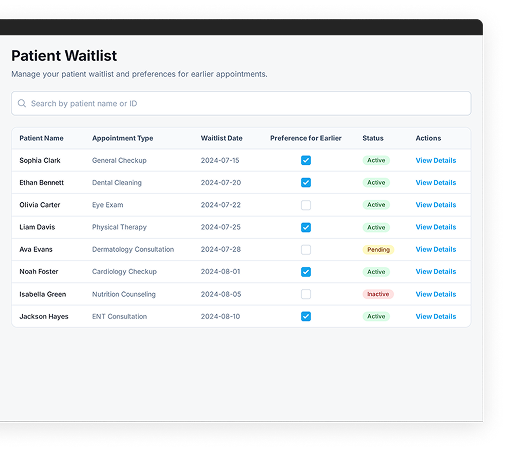Click the 2024-07-15 waitlist date
Image resolution: width=507 pixels, height=450 pixels.
220,160
